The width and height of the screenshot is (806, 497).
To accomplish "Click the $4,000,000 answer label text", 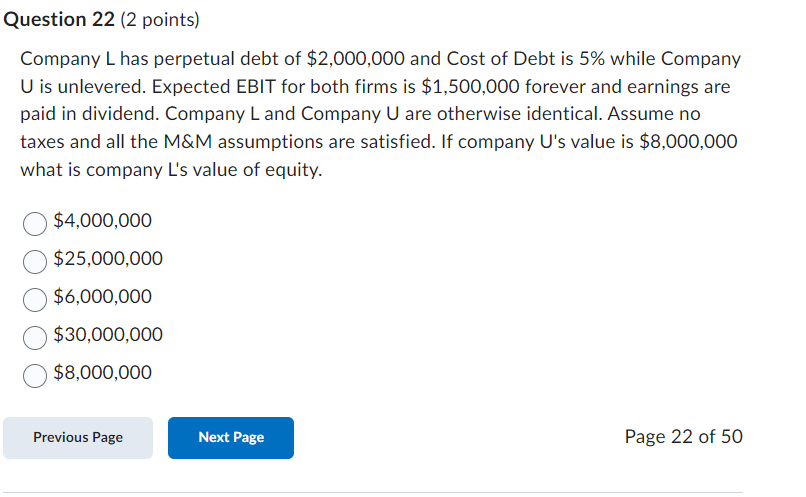I will tap(102, 221).
